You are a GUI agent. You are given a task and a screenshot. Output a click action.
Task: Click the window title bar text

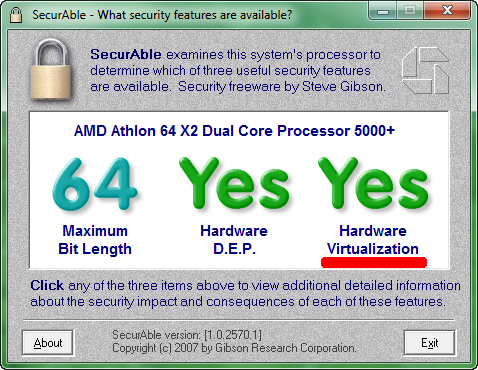[162, 15]
